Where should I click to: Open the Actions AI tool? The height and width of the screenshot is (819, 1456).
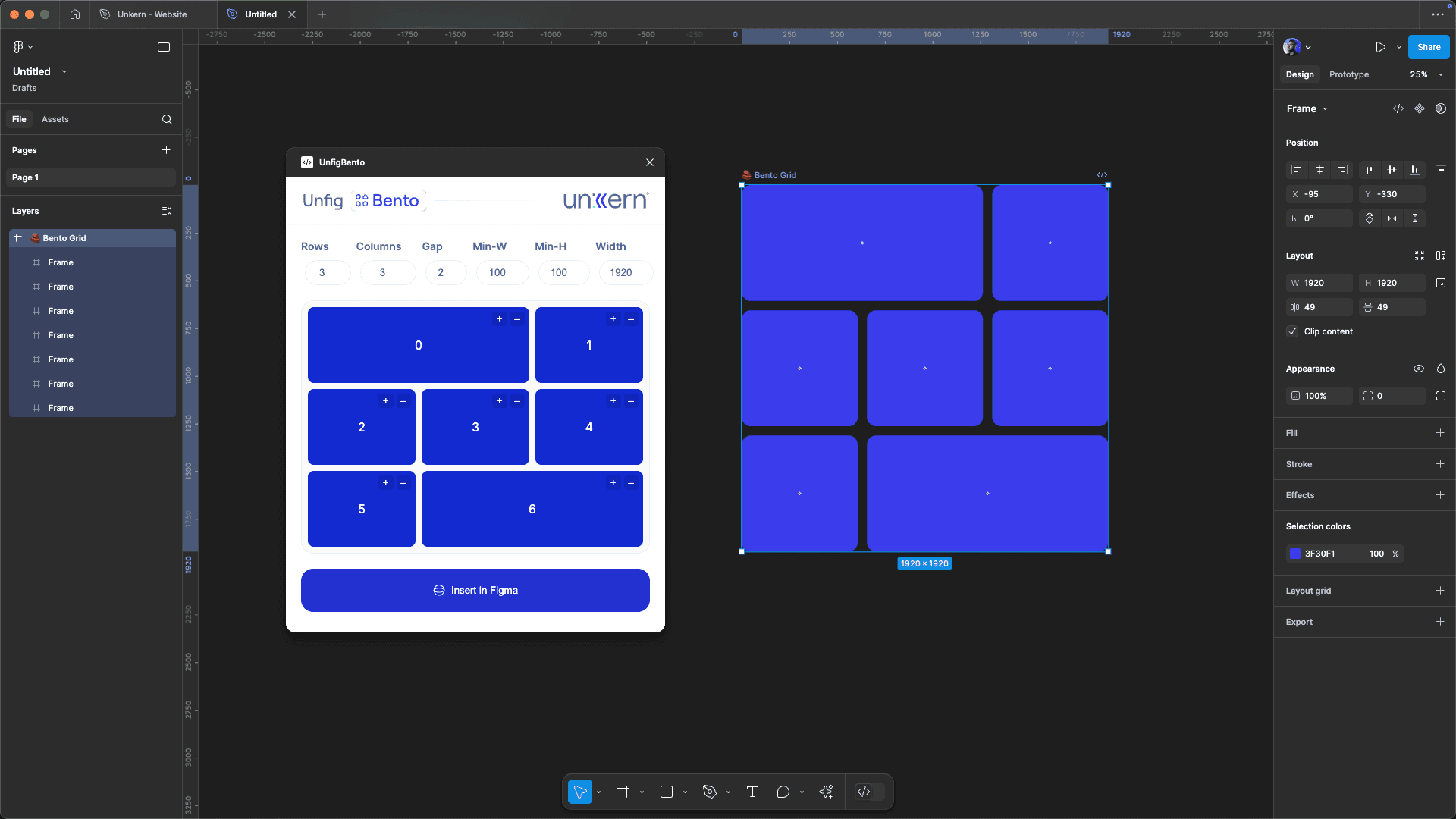pyautogui.click(x=826, y=792)
